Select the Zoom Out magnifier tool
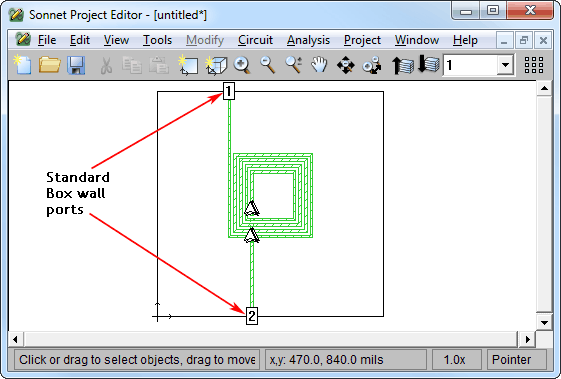Image resolution: width=561 pixels, height=379 pixels. coord(268,65)
